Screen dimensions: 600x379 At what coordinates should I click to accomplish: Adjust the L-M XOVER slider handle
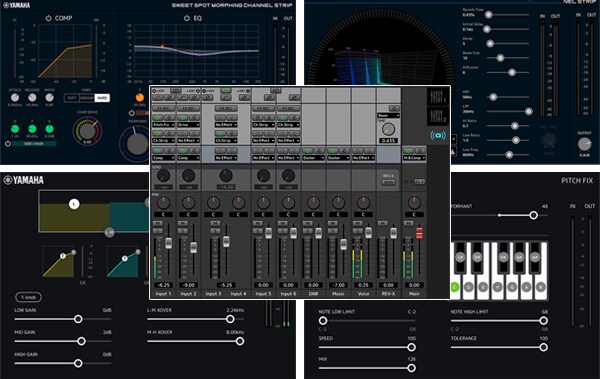tap(230, 319)
